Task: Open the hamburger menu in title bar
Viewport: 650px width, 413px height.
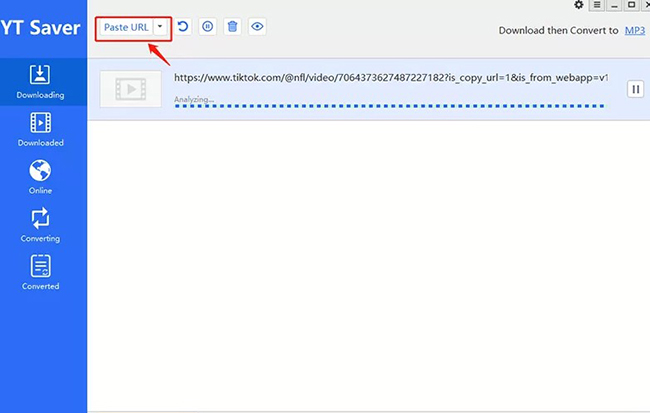Action: tap(596, 5)
